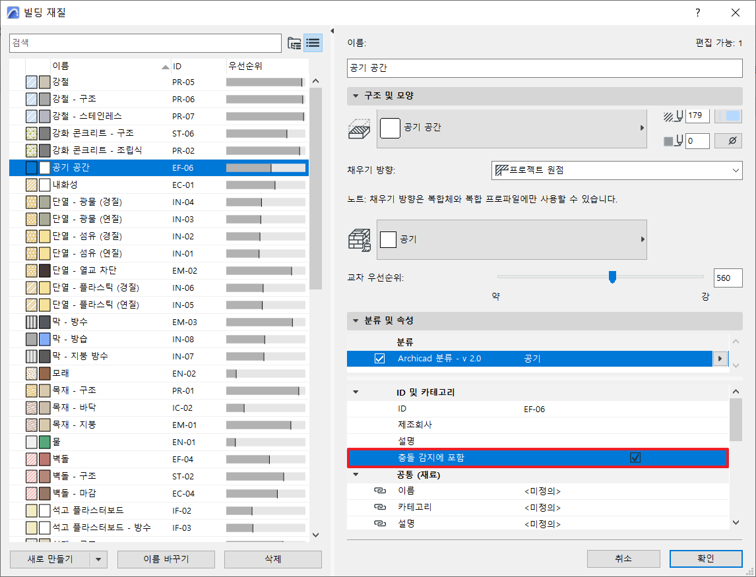
Task: Click foreground pen color swatch button
Action: point(728,116)
